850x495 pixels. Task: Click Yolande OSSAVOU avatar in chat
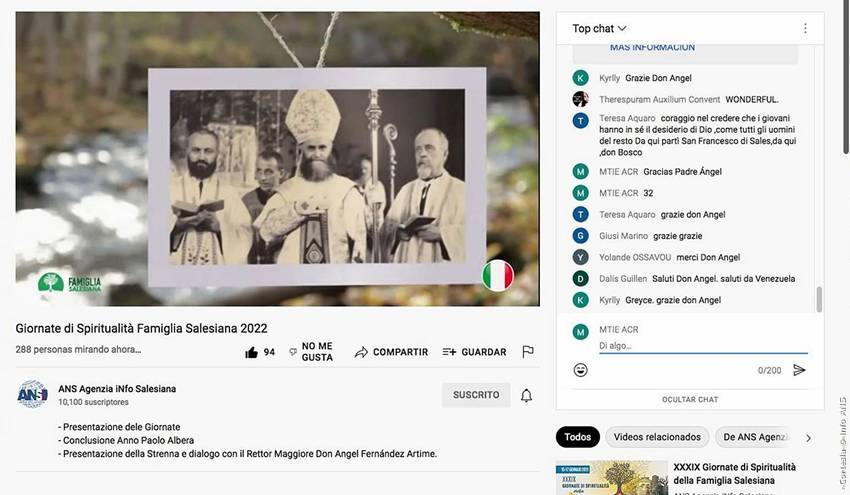tap(581, 257)
